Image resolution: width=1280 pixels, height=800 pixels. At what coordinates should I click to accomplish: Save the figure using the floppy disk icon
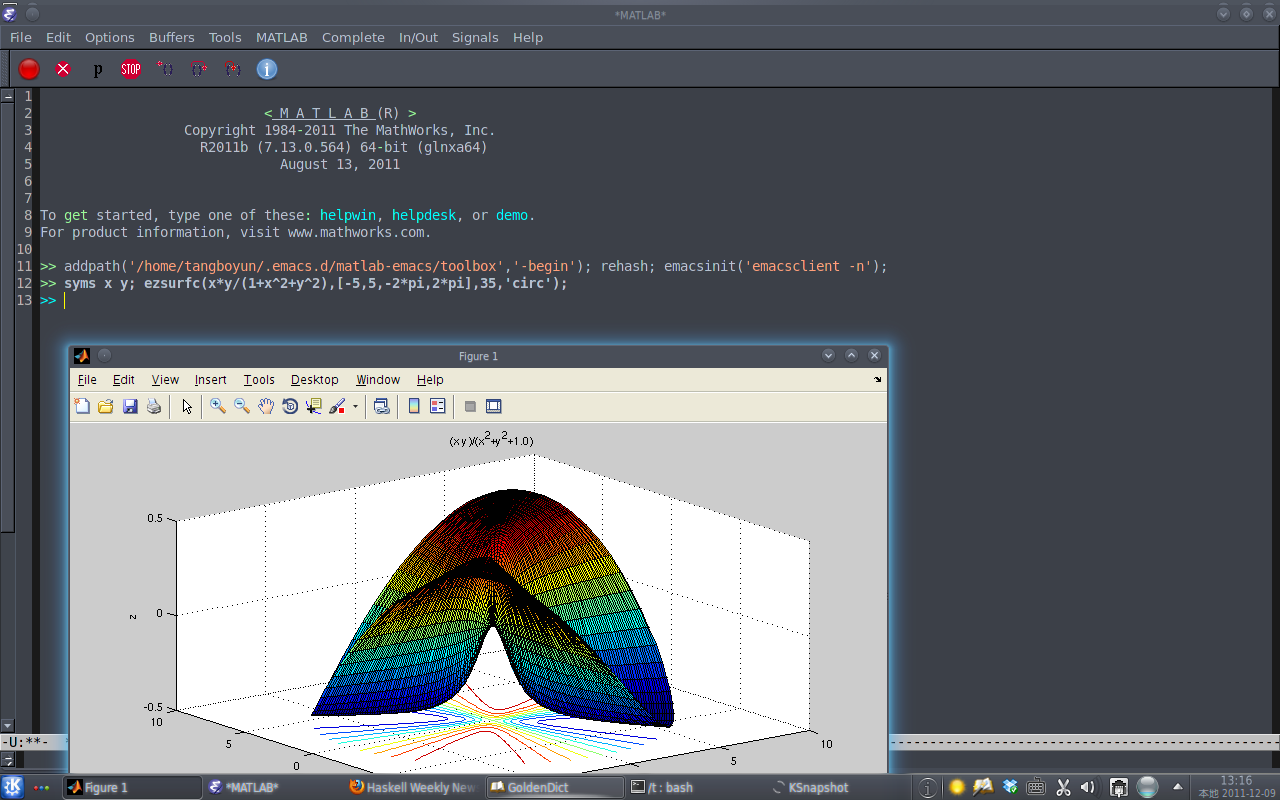pyautogui.click(x=130, y=406)
